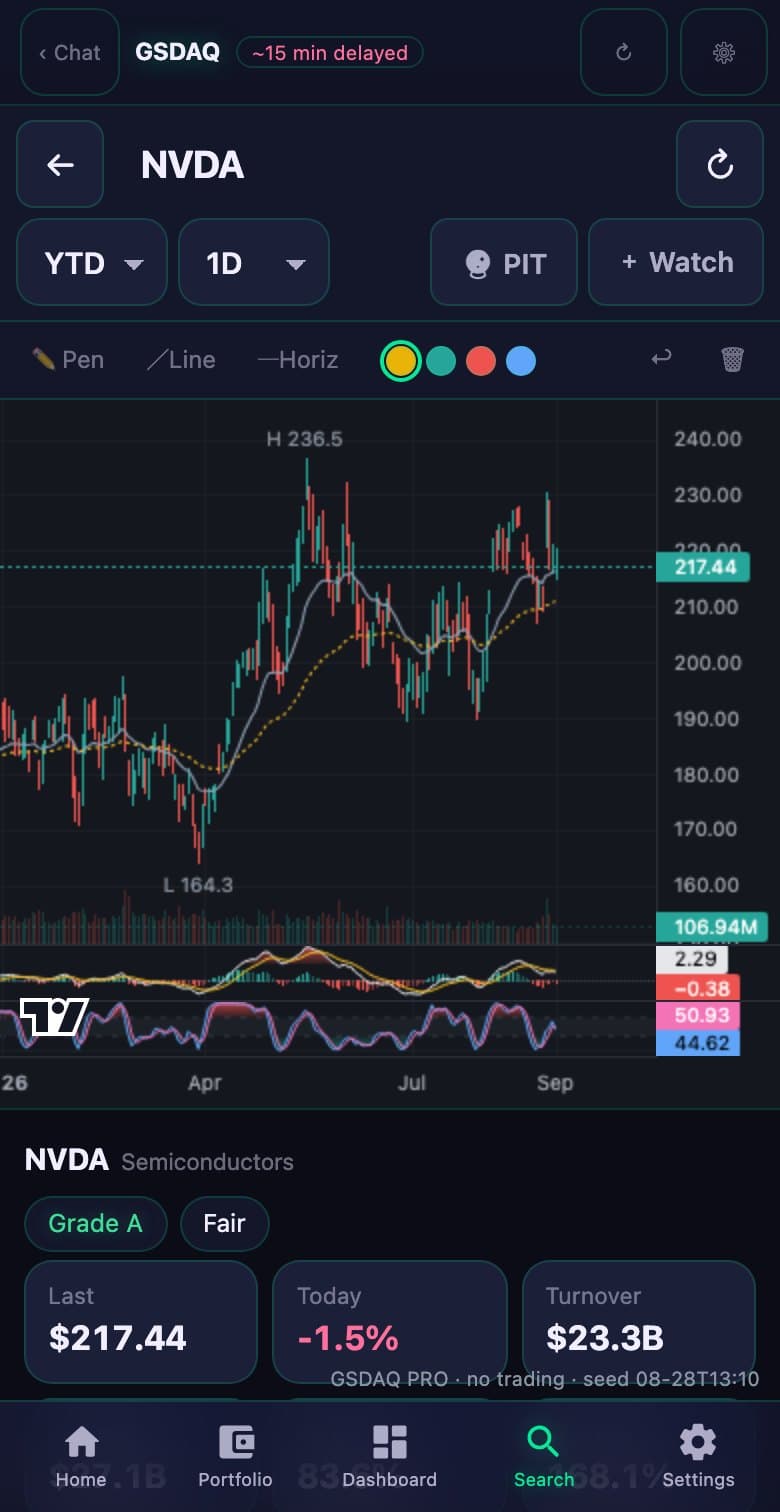
Task: Choose the teal drawing color
Action: [441, 361]
